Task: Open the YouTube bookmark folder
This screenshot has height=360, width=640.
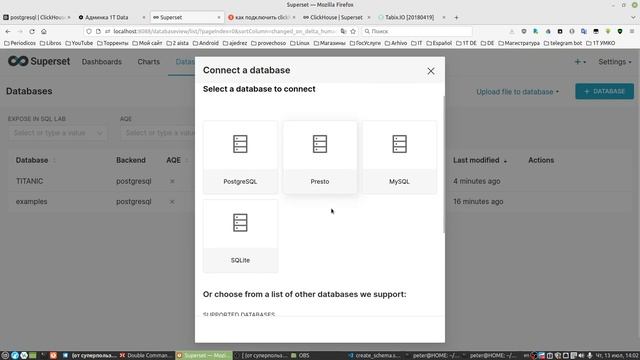Action: point(79,43)
